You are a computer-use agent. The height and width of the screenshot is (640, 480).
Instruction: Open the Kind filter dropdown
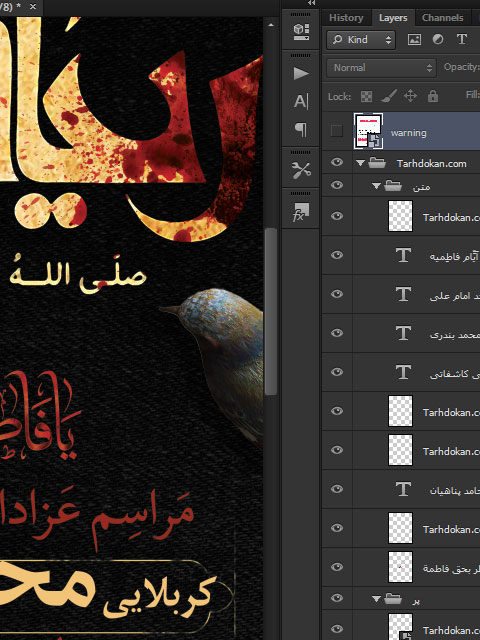(x=361, y=40)
